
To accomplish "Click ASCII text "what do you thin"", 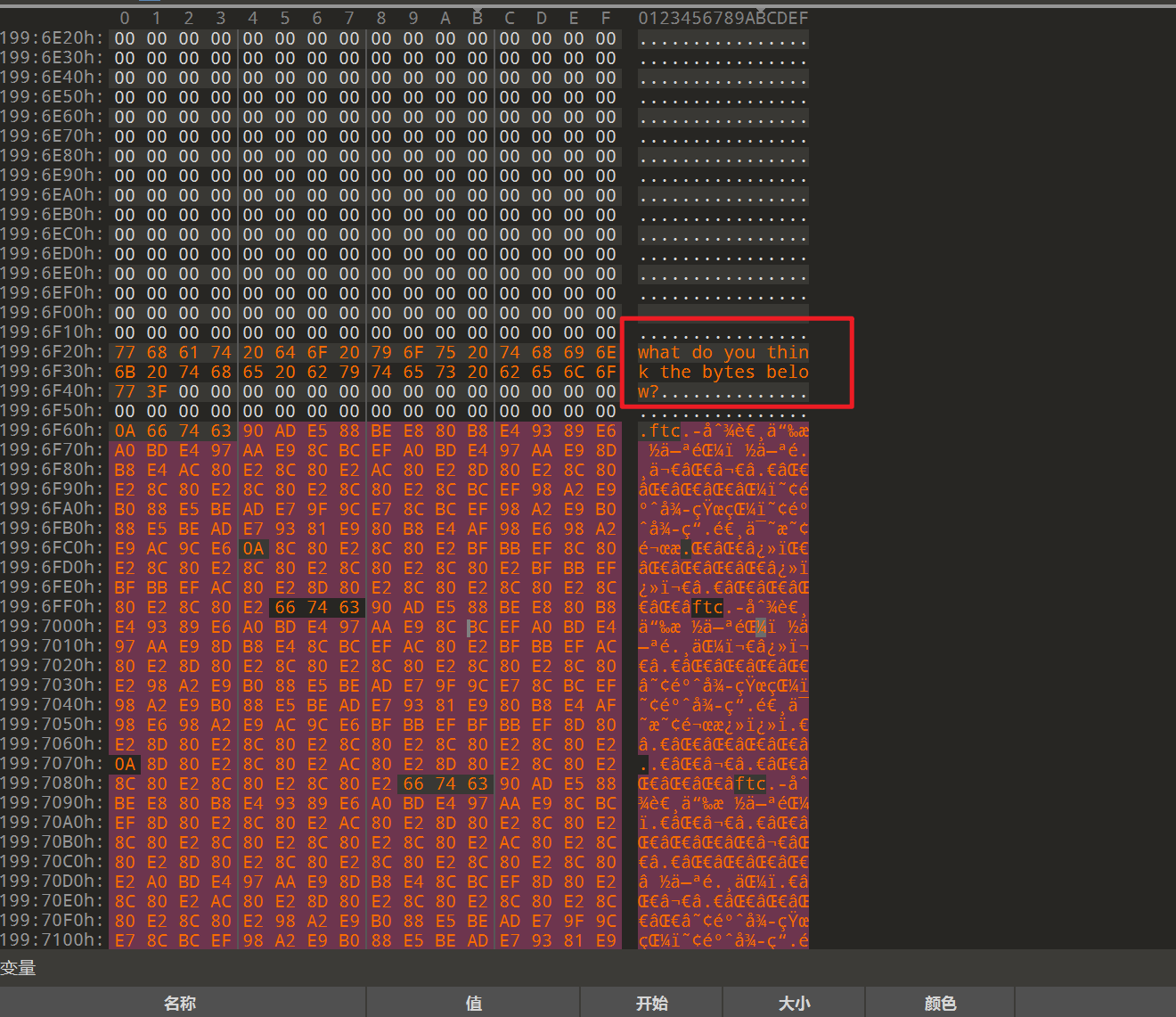I will pyautogui.click(x=723, y=352).
